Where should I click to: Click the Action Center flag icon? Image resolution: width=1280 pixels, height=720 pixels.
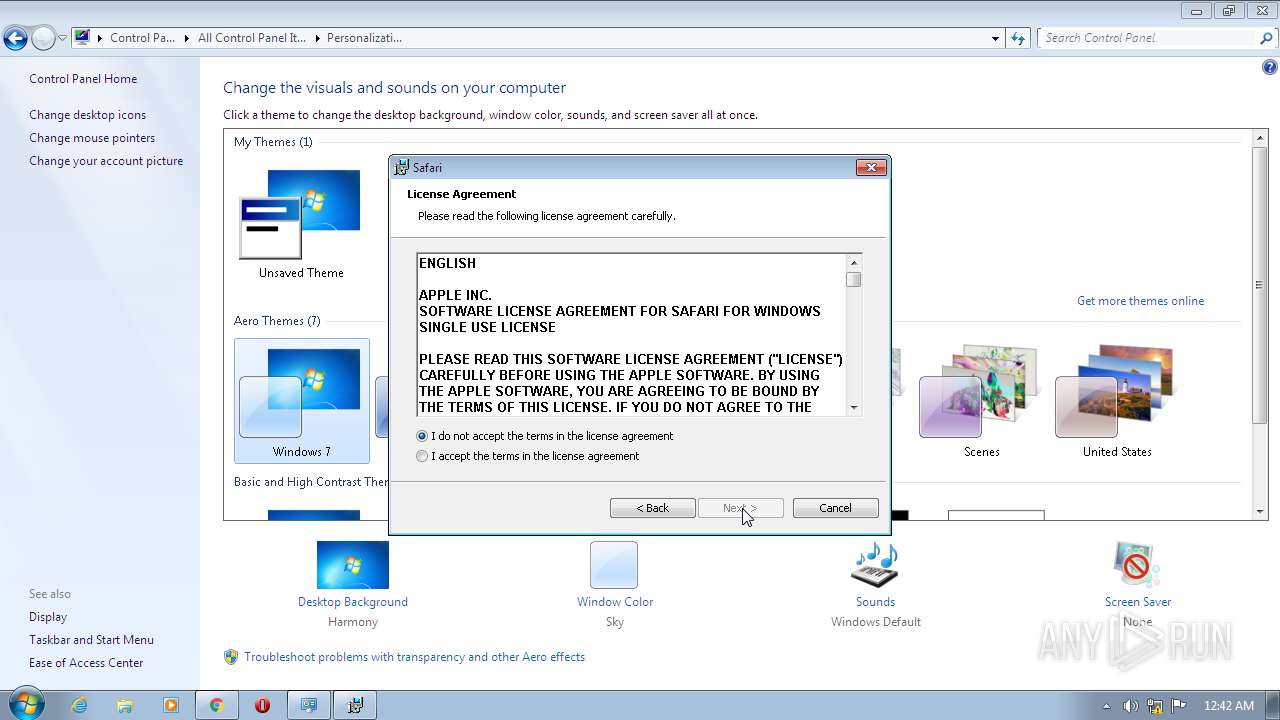(x=1179, y=706)
